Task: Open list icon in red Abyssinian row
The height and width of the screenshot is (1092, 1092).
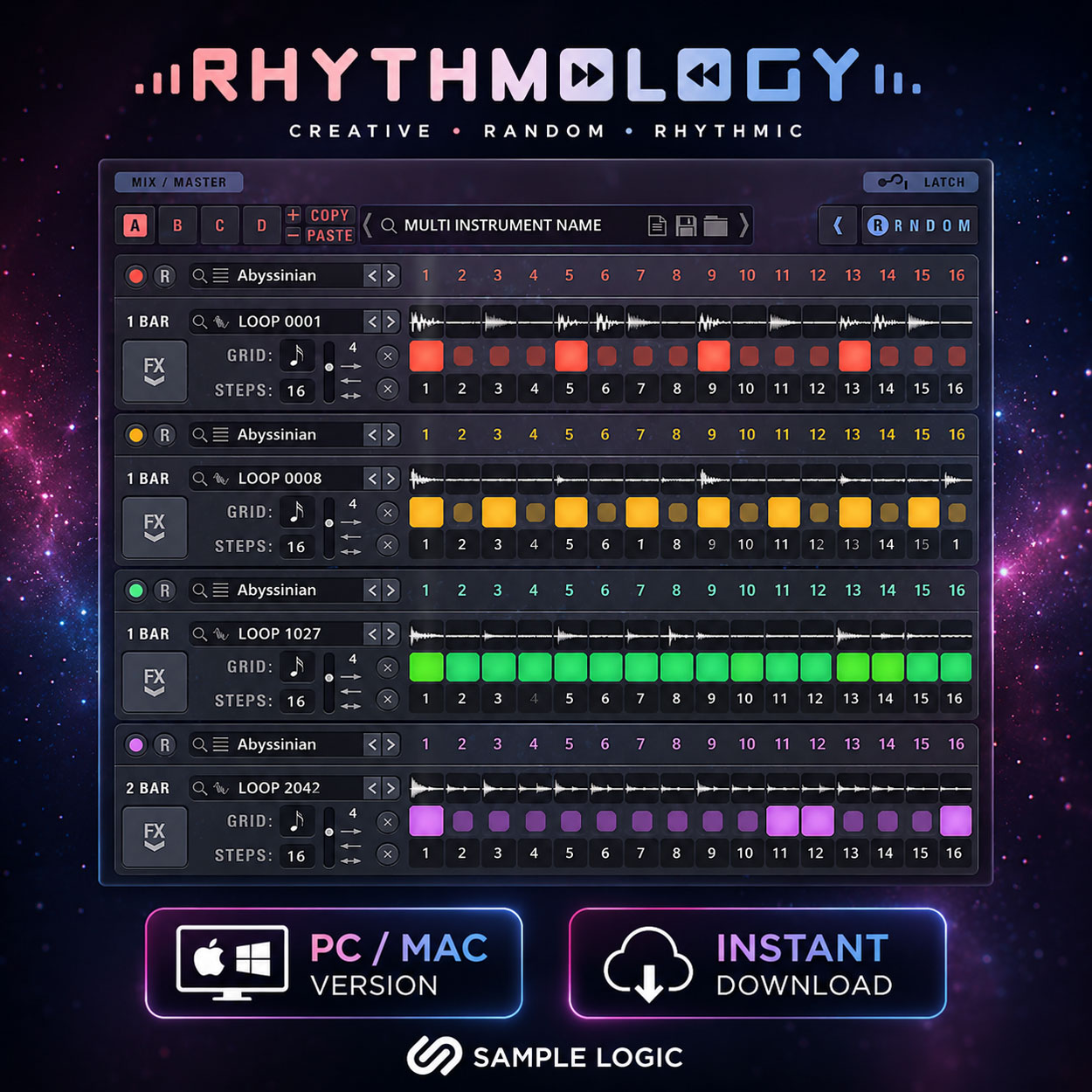Action: pyautogui.click(x=221, y=276)
